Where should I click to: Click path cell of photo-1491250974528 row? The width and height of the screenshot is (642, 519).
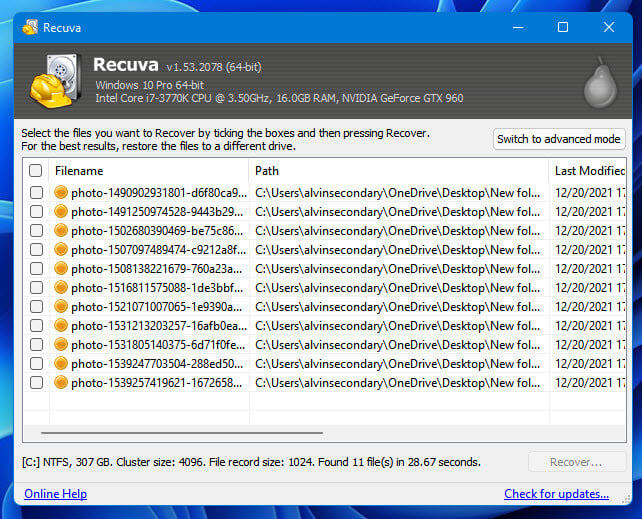click(398, 212)
